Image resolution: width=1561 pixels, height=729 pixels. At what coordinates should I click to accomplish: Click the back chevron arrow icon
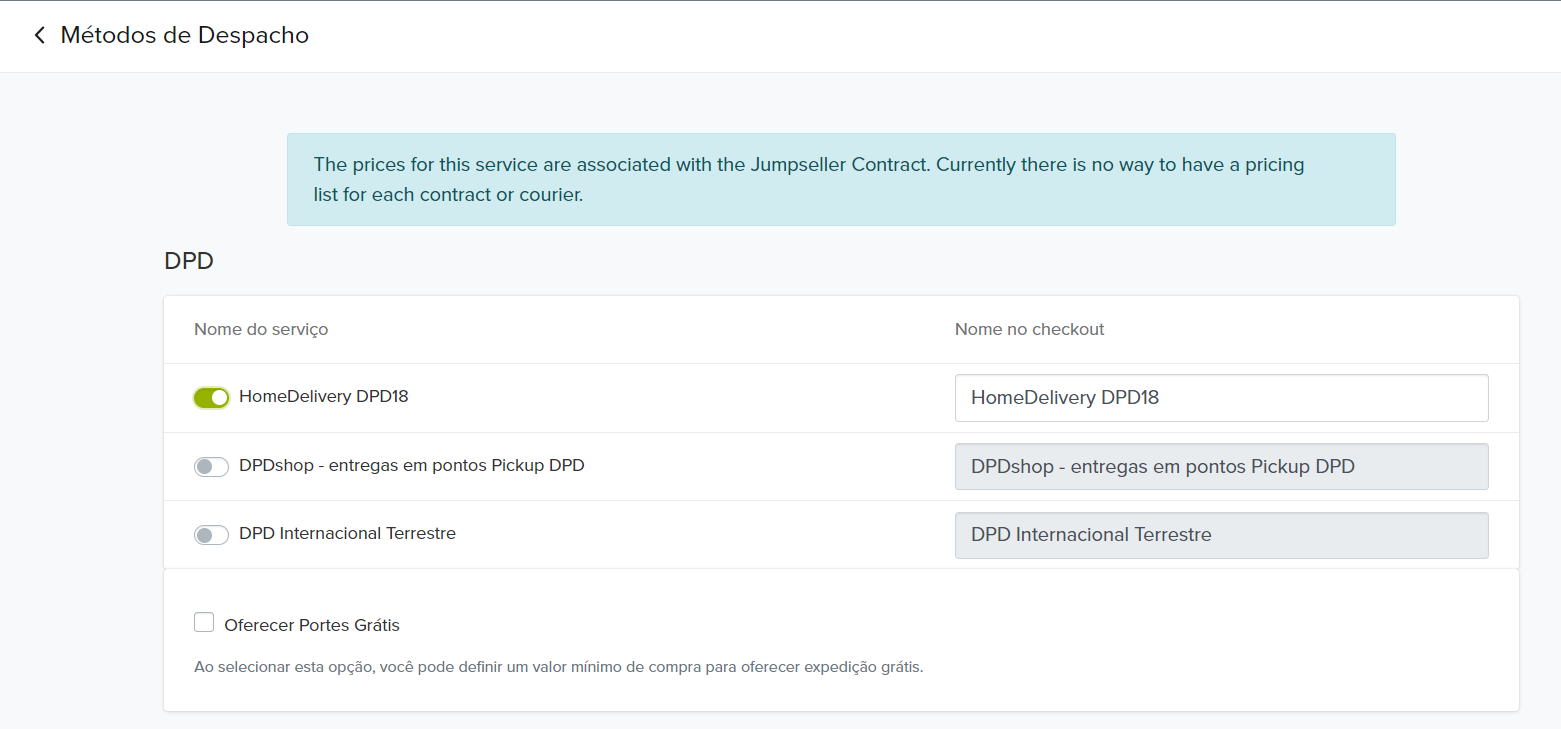click(39, 36)
